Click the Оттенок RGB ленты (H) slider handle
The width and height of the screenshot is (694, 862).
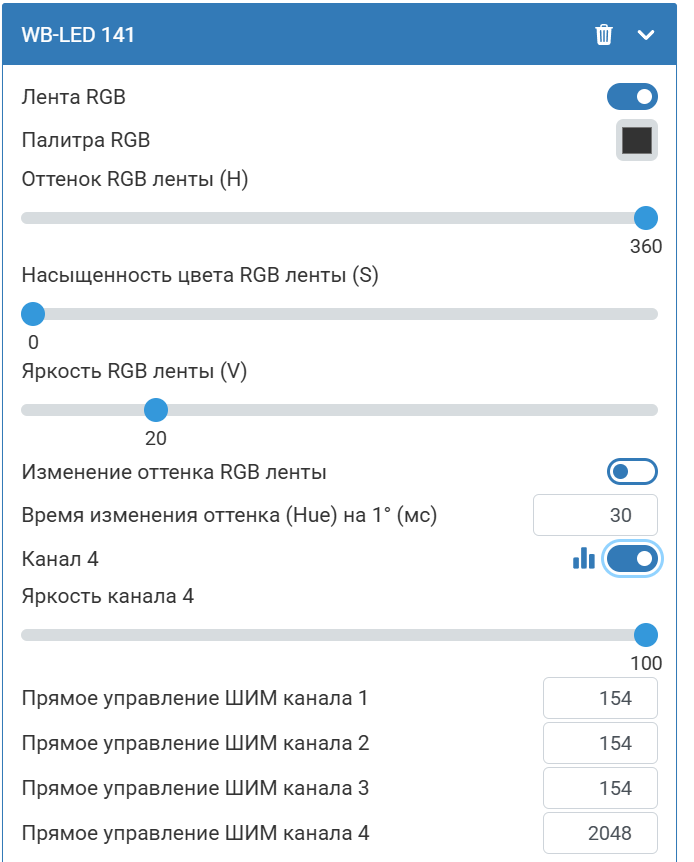646,218
